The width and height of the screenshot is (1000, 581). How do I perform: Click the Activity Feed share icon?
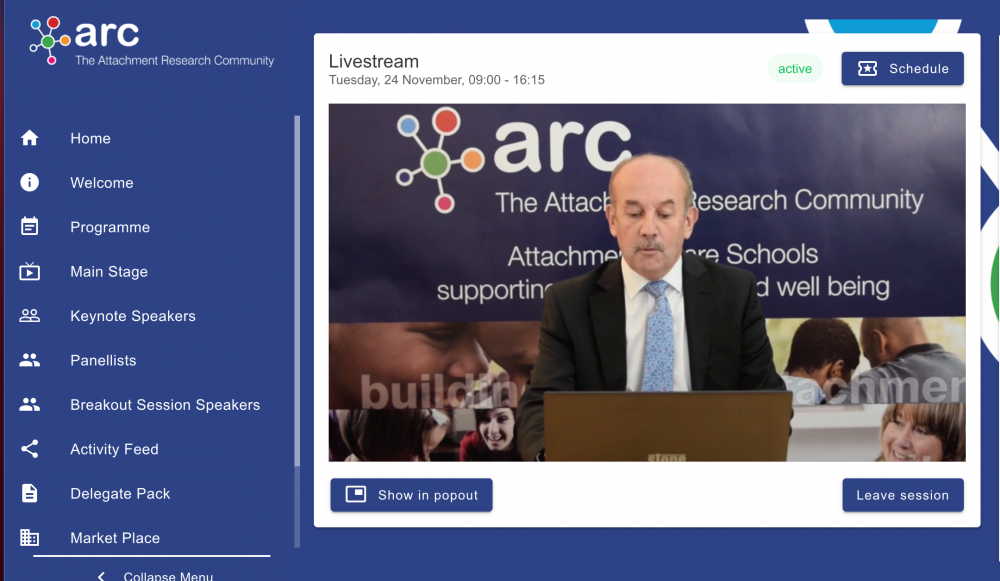pyautogui.click(x=30, y=449)
